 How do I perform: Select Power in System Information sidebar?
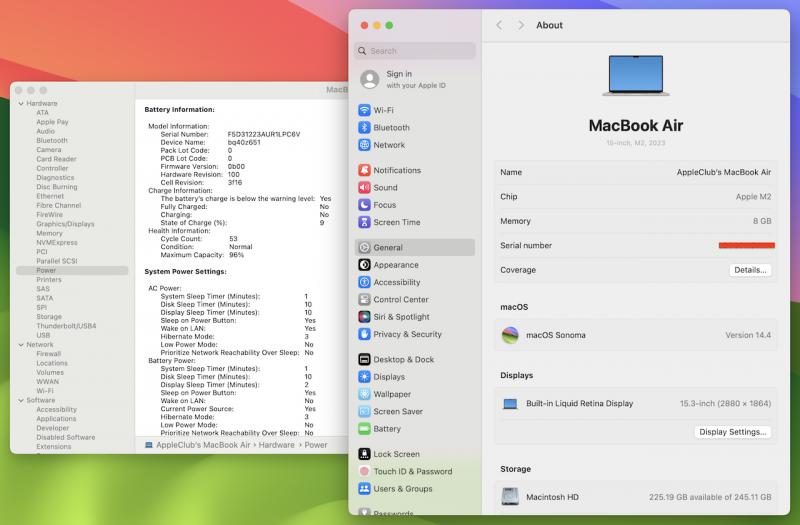coord(72,270)
